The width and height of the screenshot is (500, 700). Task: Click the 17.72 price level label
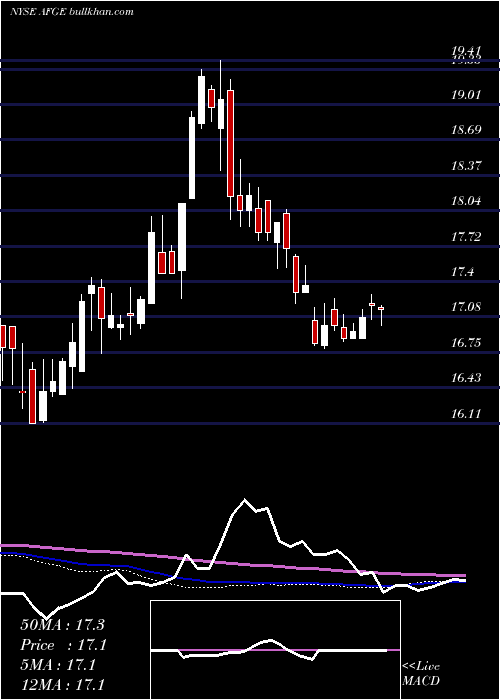click(467, 236)
